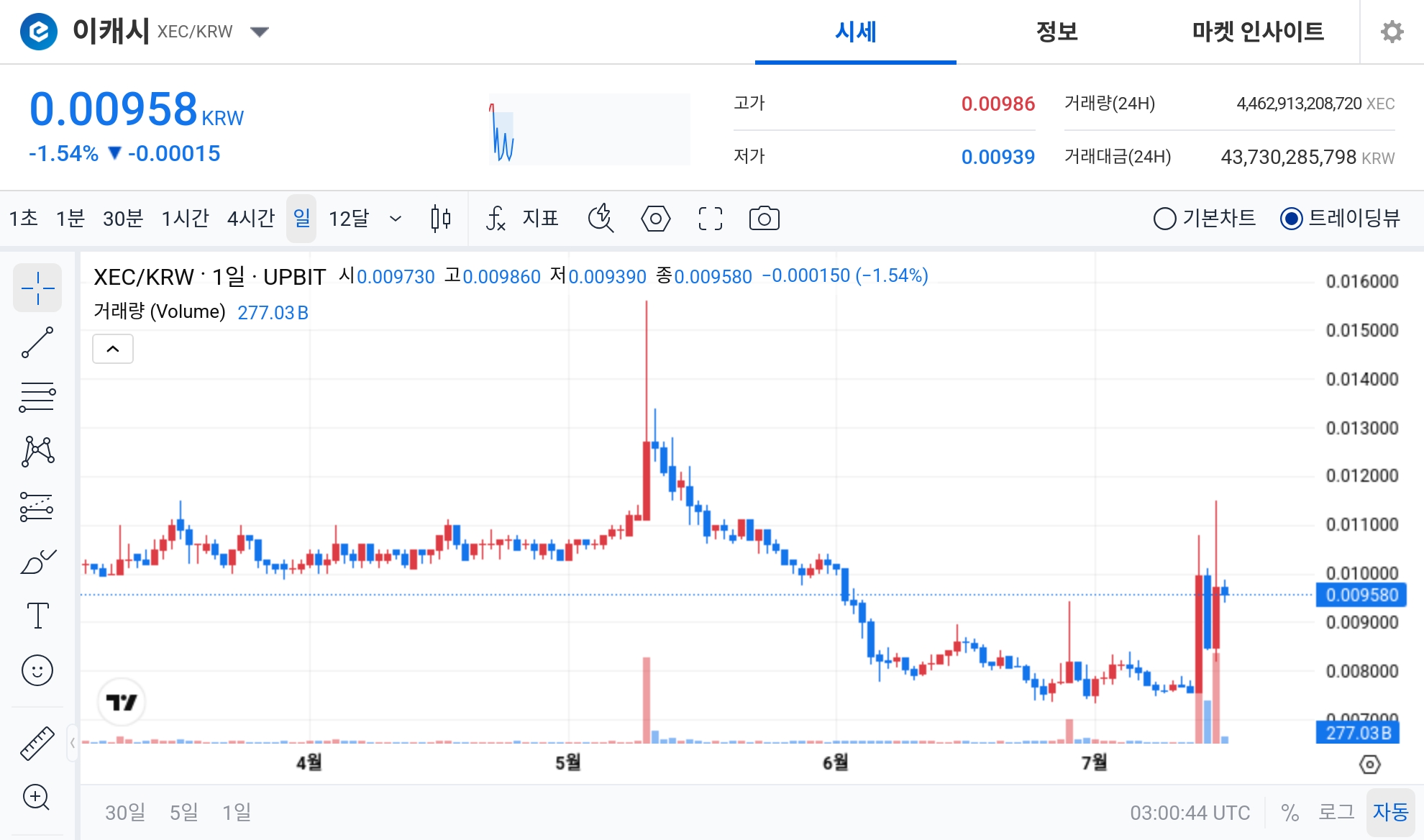
Task: Open candlestick chart style selector
Action: pos(441,219)
